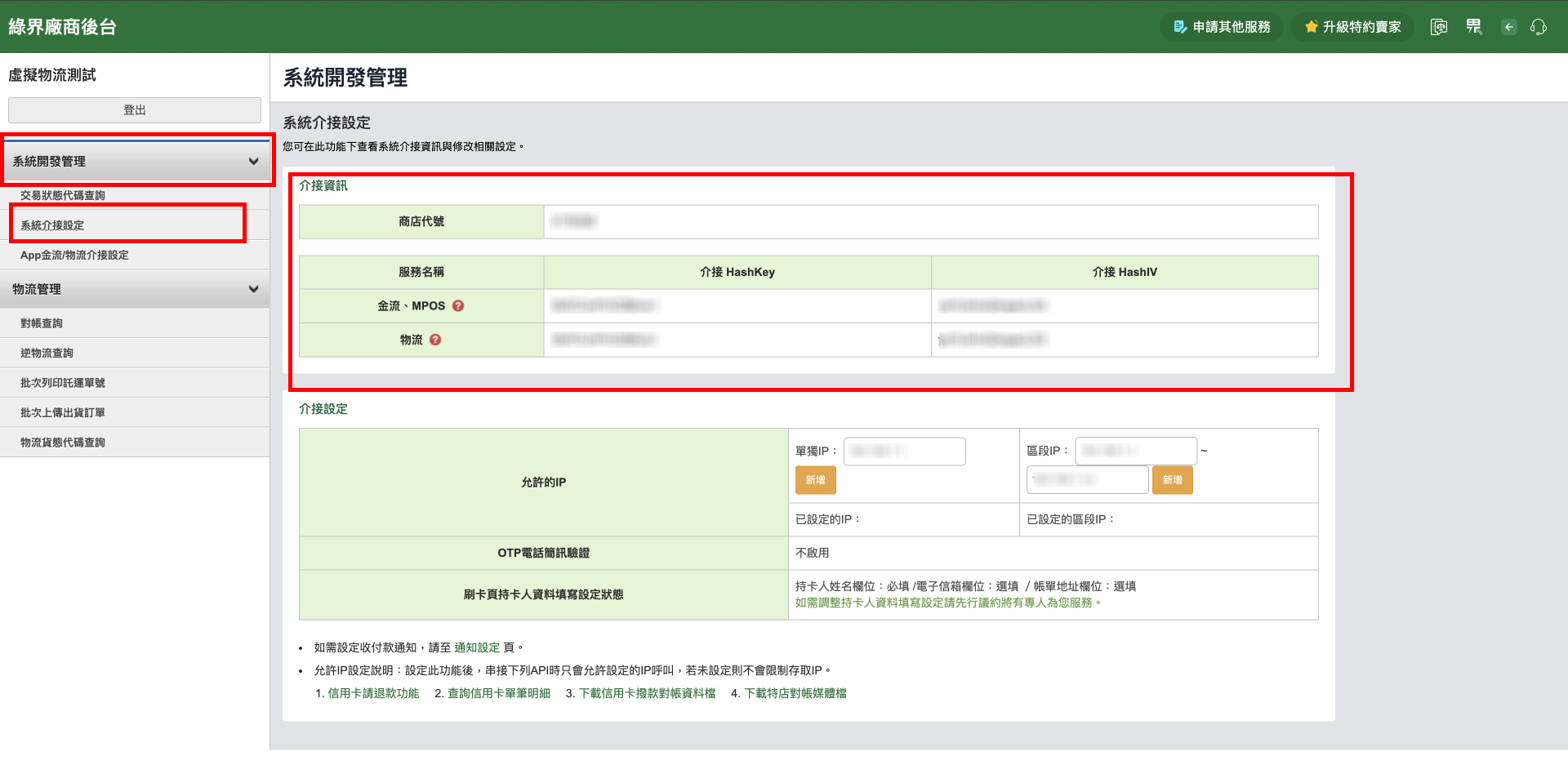The width and height of the screenshot is (1568, 783).
Task: Follow the 通知設定 link
Action: point(477,647)
